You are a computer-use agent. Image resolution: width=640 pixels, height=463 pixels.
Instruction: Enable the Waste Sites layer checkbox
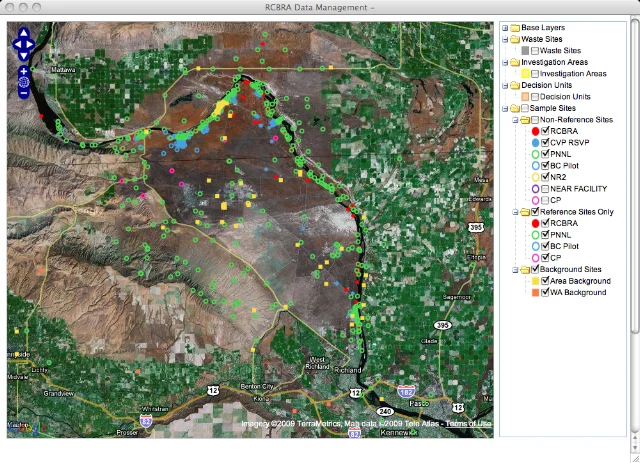[535, 51]
